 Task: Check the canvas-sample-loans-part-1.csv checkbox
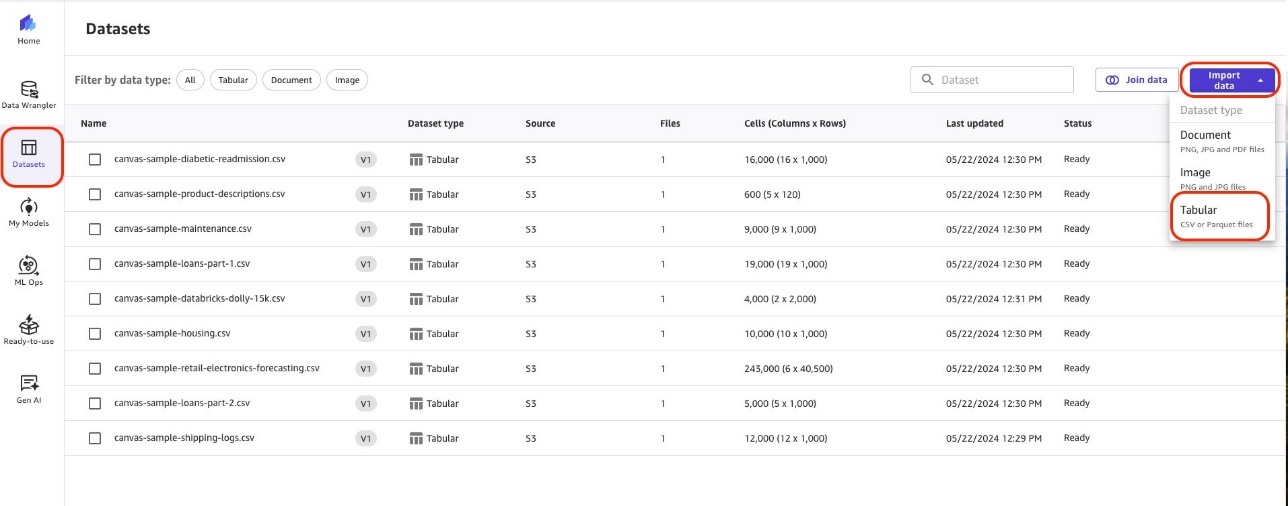click(x=95, y=264)
